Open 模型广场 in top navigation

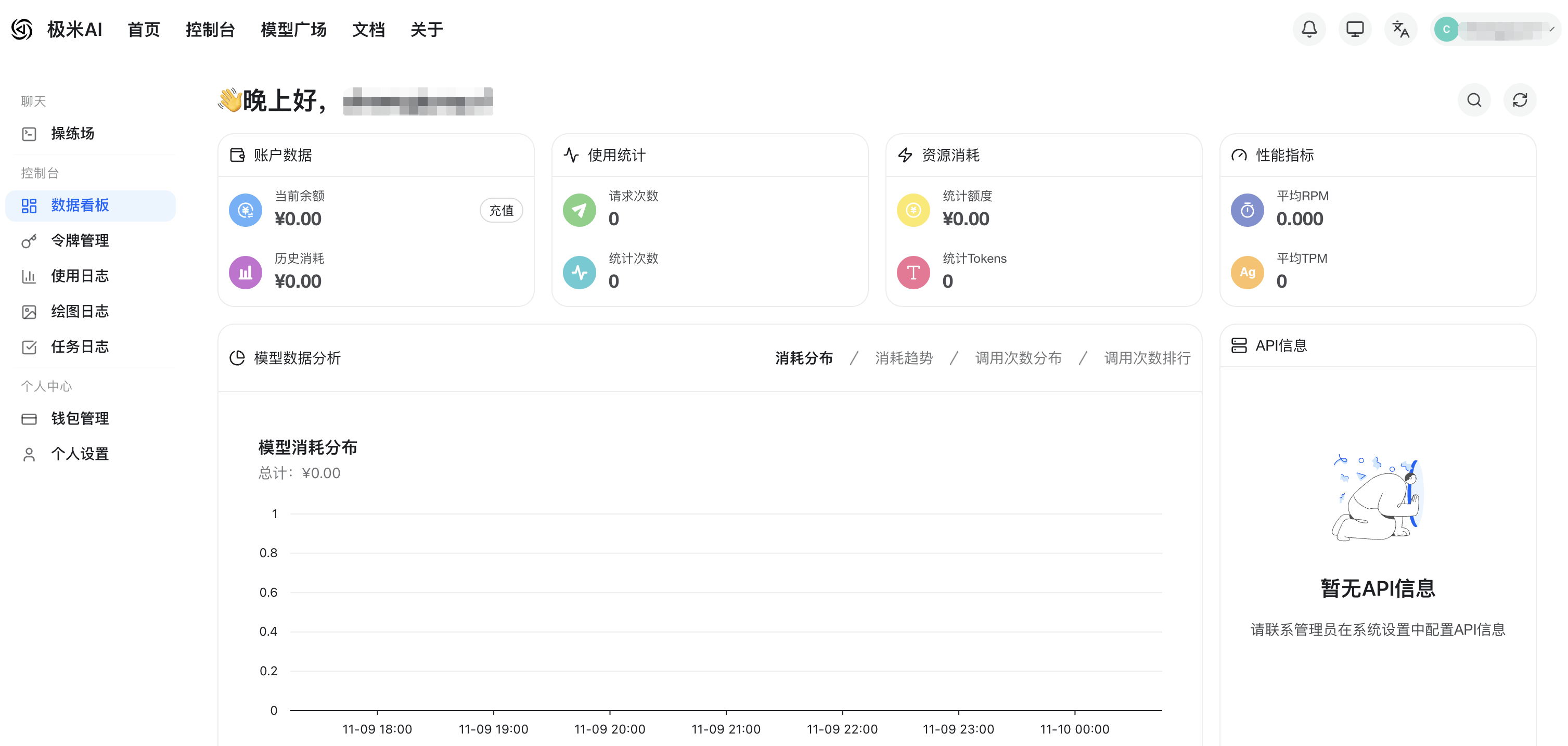(293, 29)
